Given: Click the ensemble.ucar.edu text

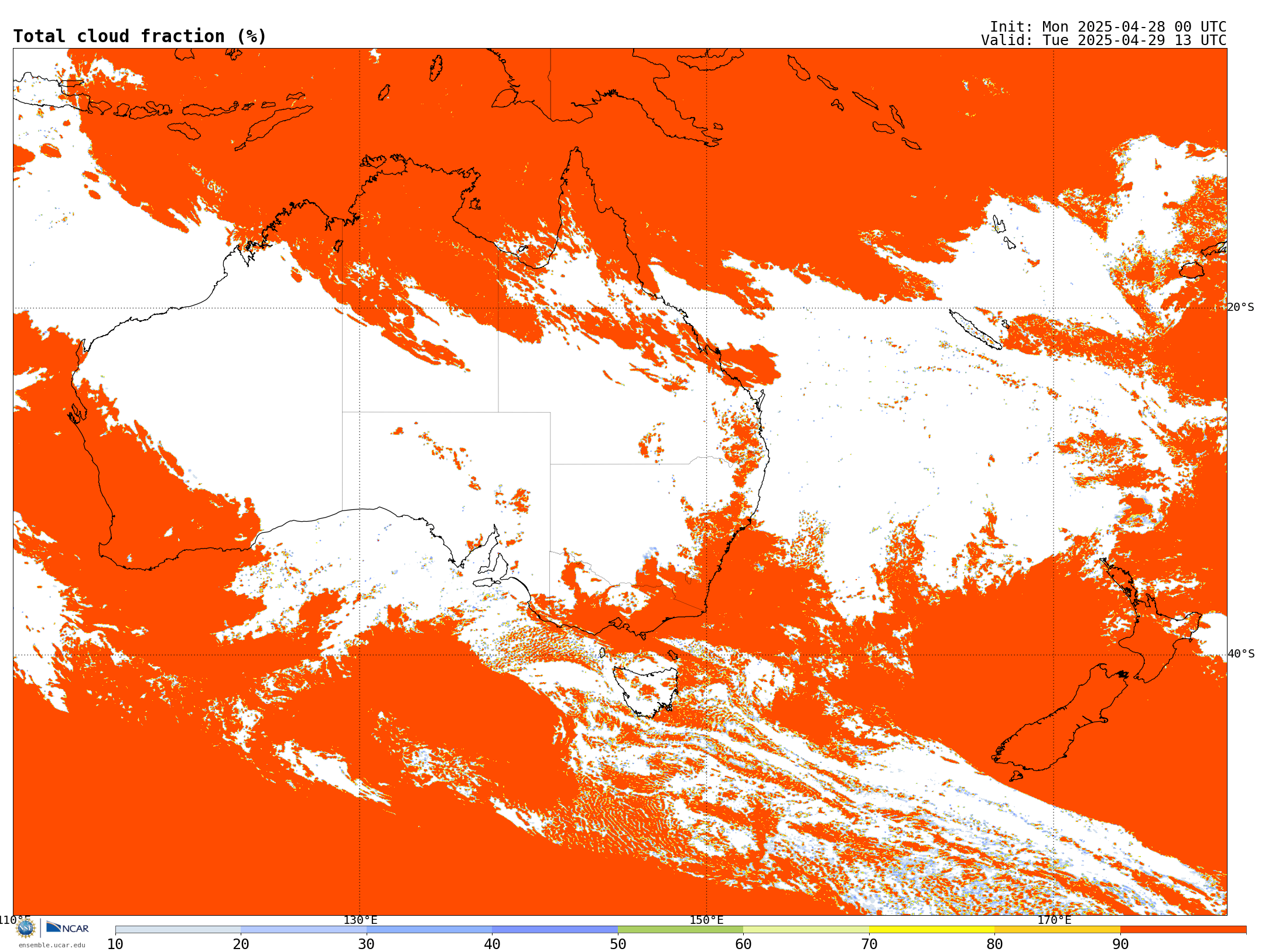Looking at the screenshot, I should pos(52,945).
